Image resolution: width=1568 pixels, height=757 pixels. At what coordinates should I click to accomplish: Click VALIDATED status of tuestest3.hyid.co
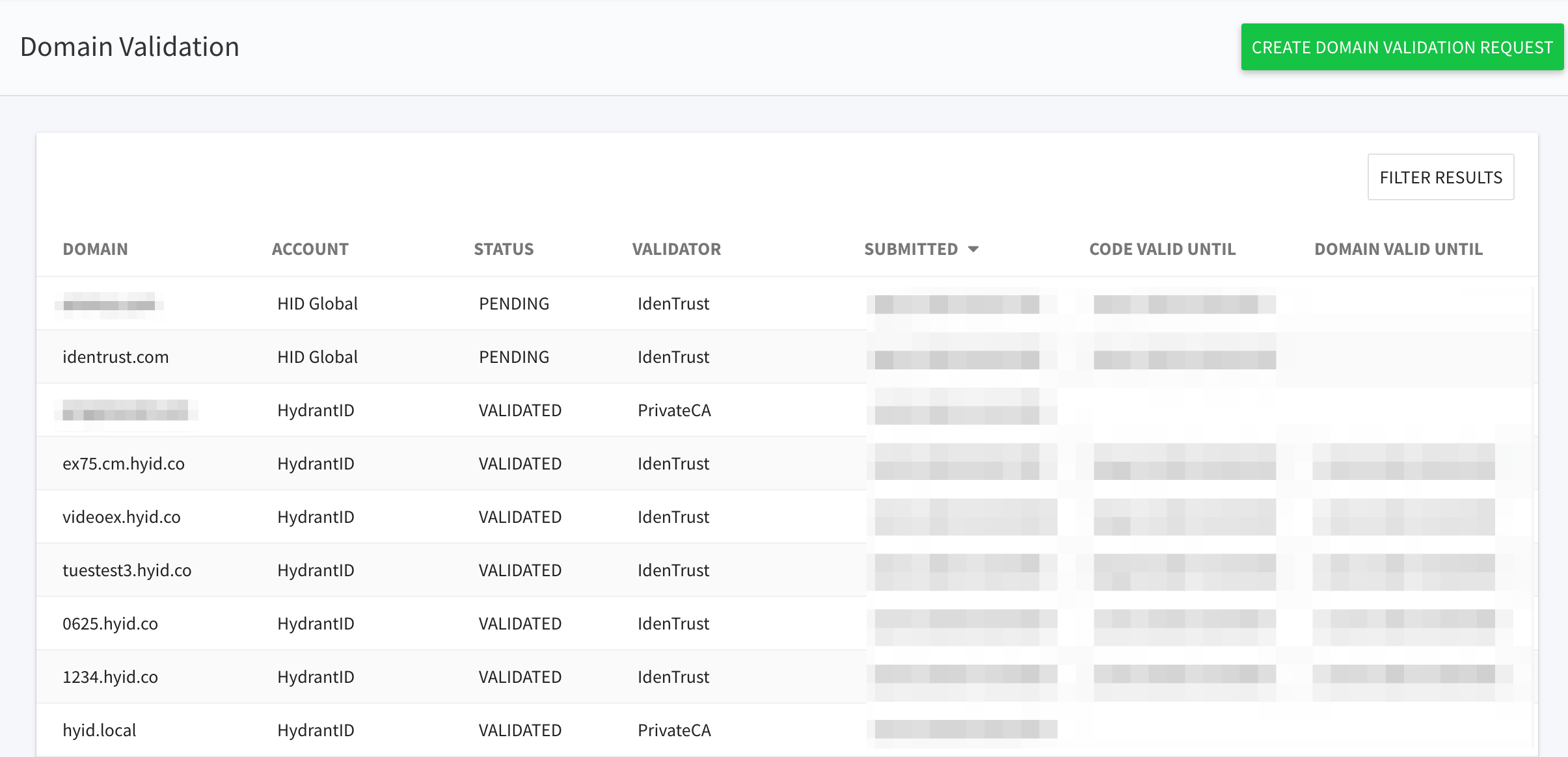pyautogui.click(x=520, y=570)
